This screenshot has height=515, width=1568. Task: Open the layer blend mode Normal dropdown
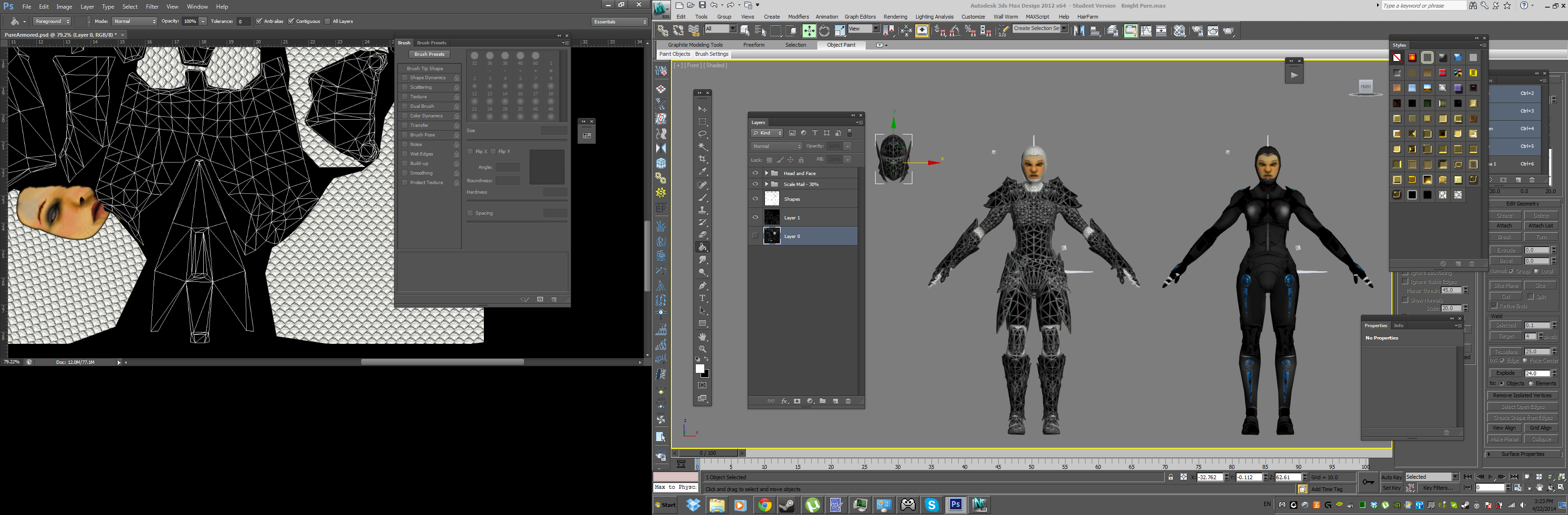[776, 146]
